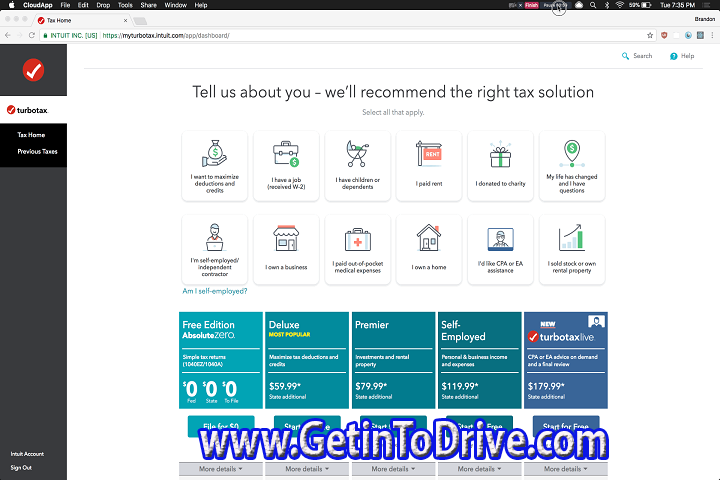Viewport: 720px width, 480px height.
Task: Bookmark the page with the star icon
Action: click(650, 35)
